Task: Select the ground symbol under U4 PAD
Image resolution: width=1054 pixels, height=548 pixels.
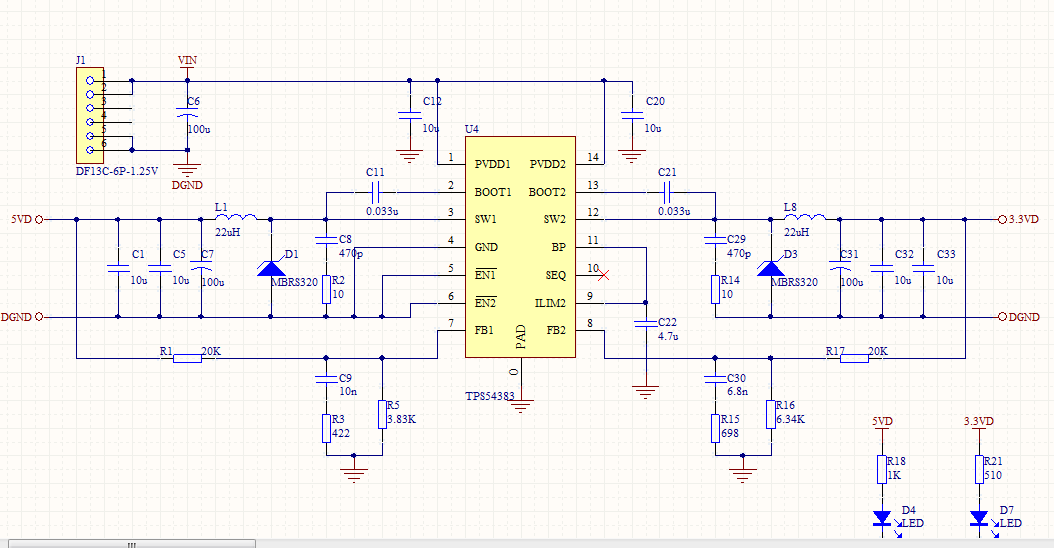Action: 520,406
